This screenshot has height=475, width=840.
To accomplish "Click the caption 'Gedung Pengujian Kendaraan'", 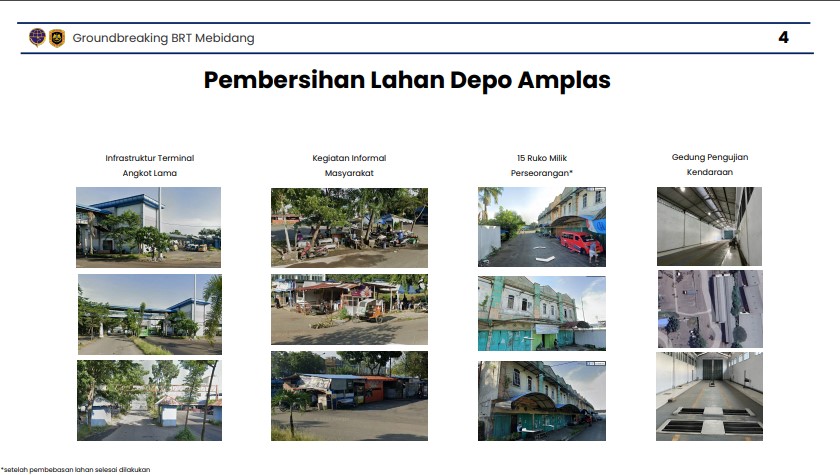I will [710, 164].
